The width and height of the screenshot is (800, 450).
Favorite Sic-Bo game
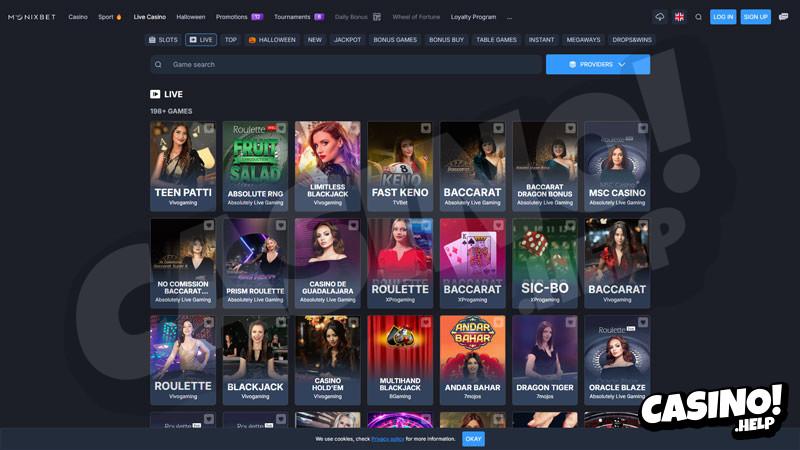coord(570,225)
